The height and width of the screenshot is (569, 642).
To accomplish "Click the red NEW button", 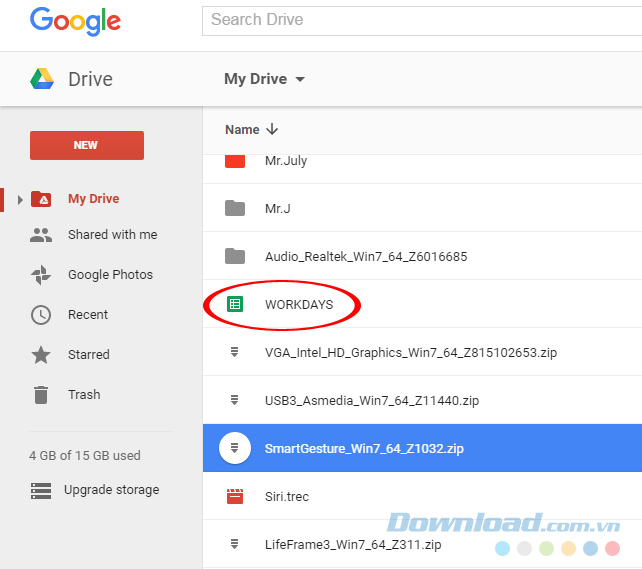I will click(x=87, y=145).
